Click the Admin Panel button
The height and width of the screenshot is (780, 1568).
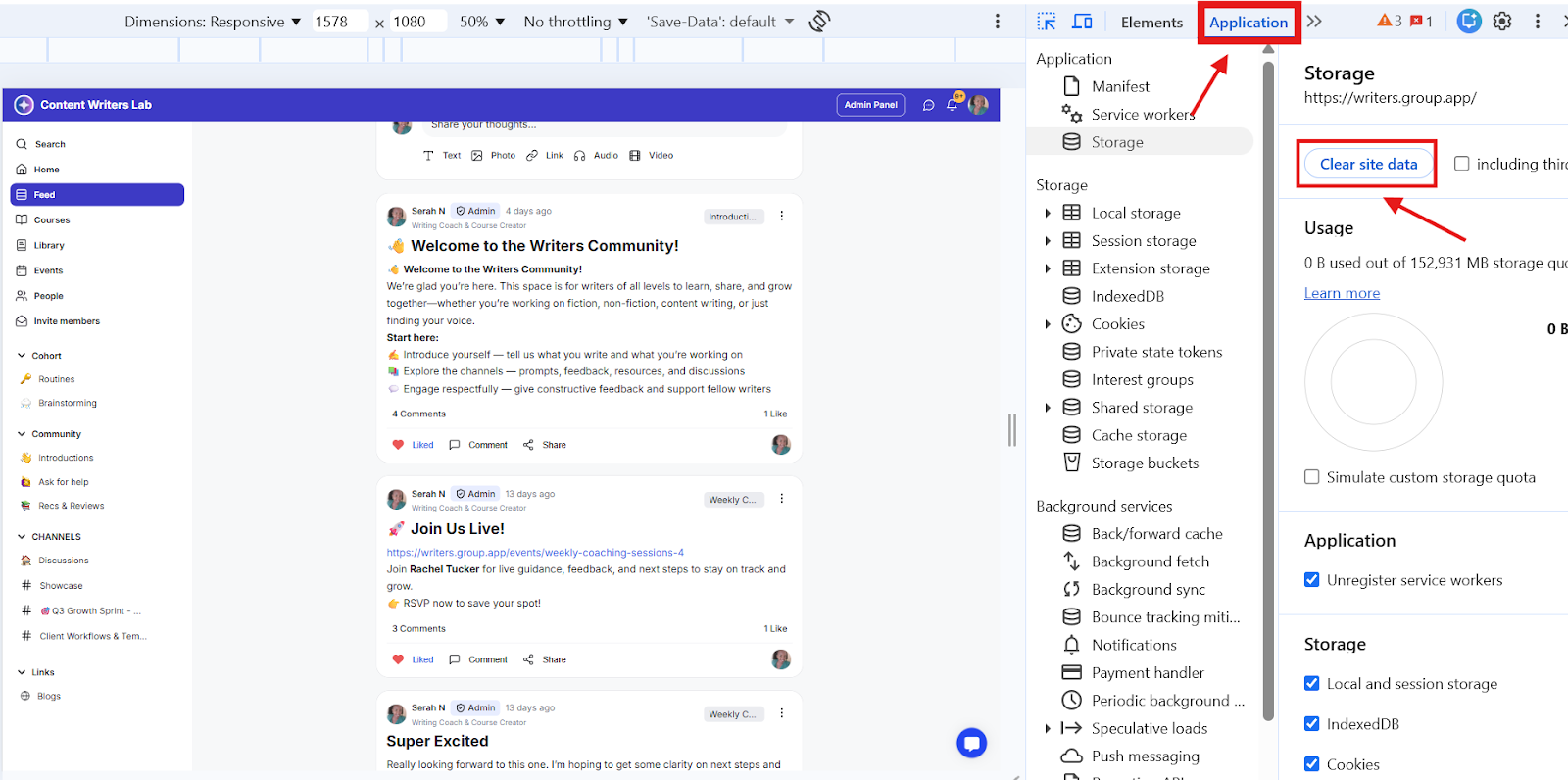(x=870, y=105)
